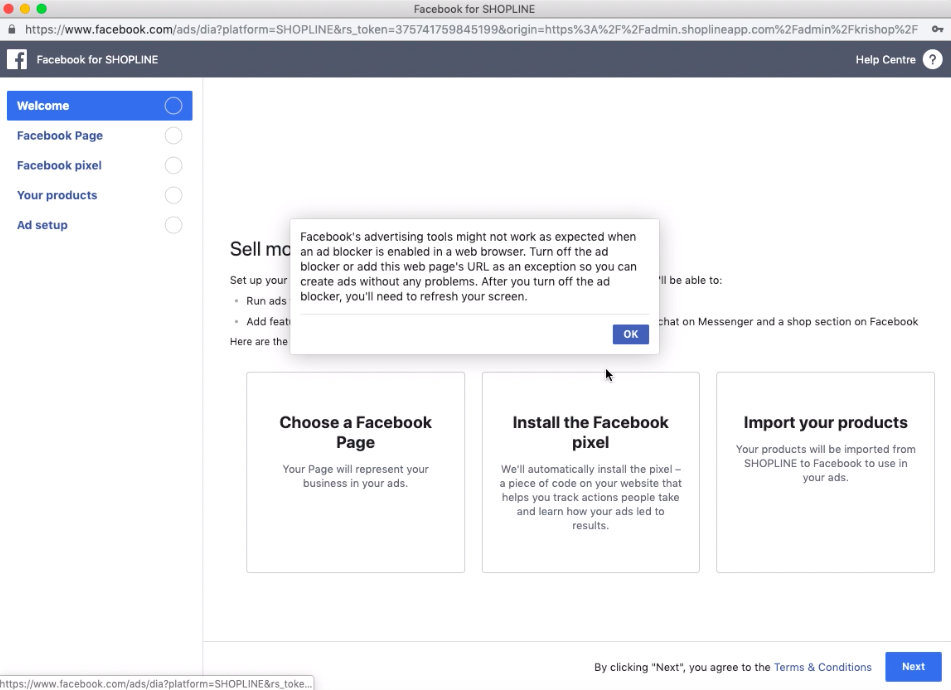The width and height of the screenshot is (951, 690).
Task: Click the Facebook pixel step status circle
Action: coord(173,165)
